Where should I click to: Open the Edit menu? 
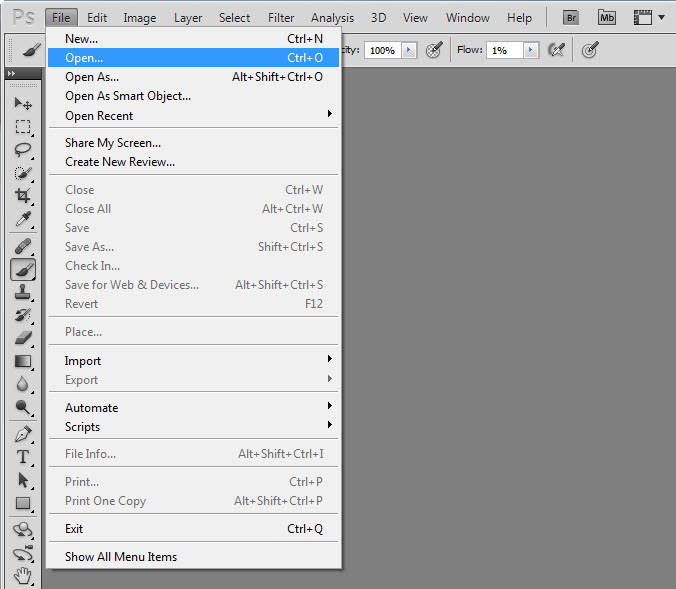[97, 18]
